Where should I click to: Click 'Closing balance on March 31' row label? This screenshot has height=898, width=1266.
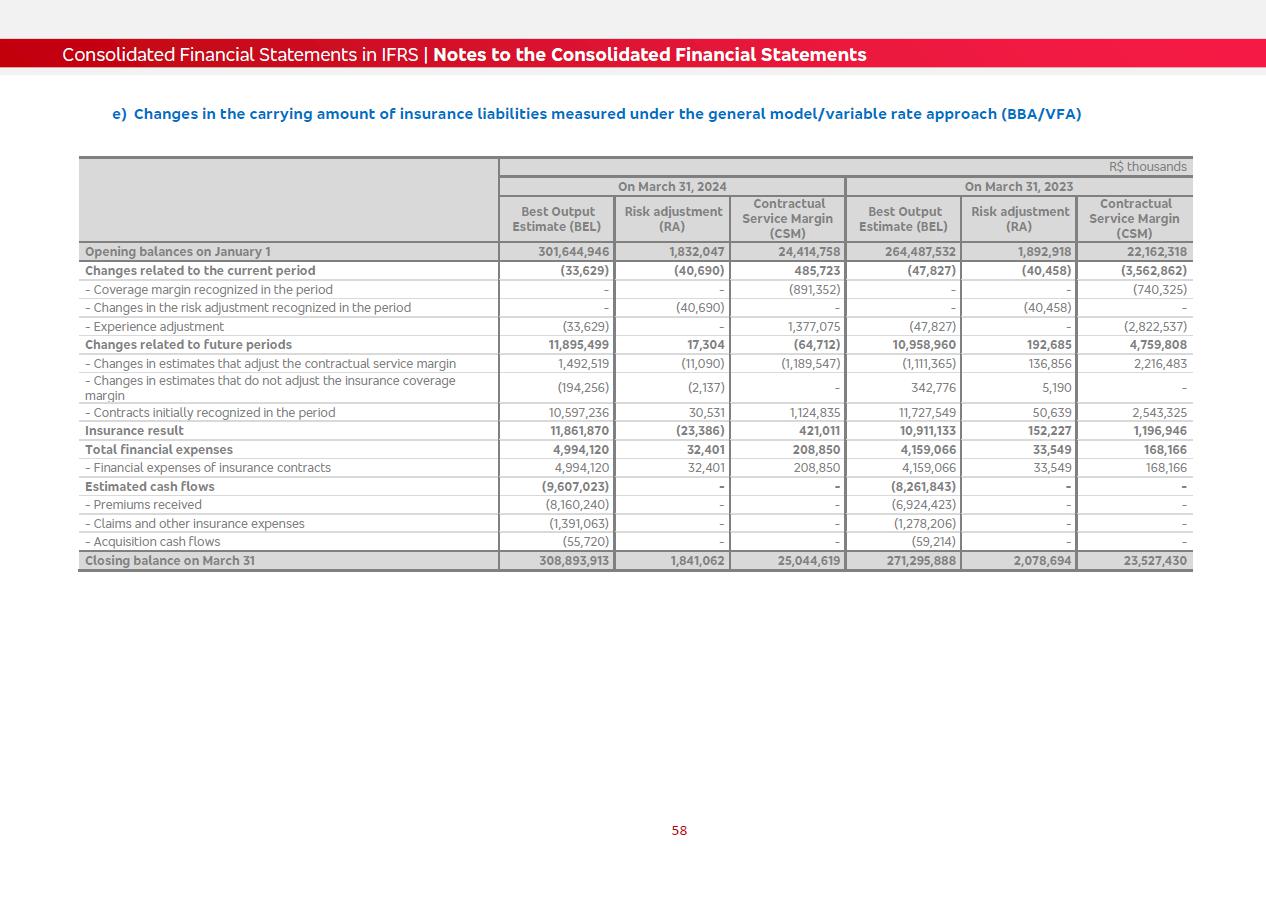169,561
